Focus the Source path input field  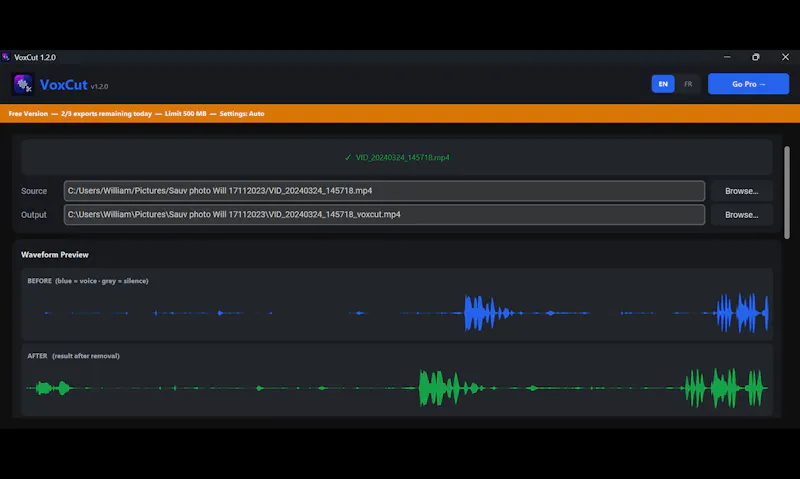pyautogui.click(x=384, y=191)
